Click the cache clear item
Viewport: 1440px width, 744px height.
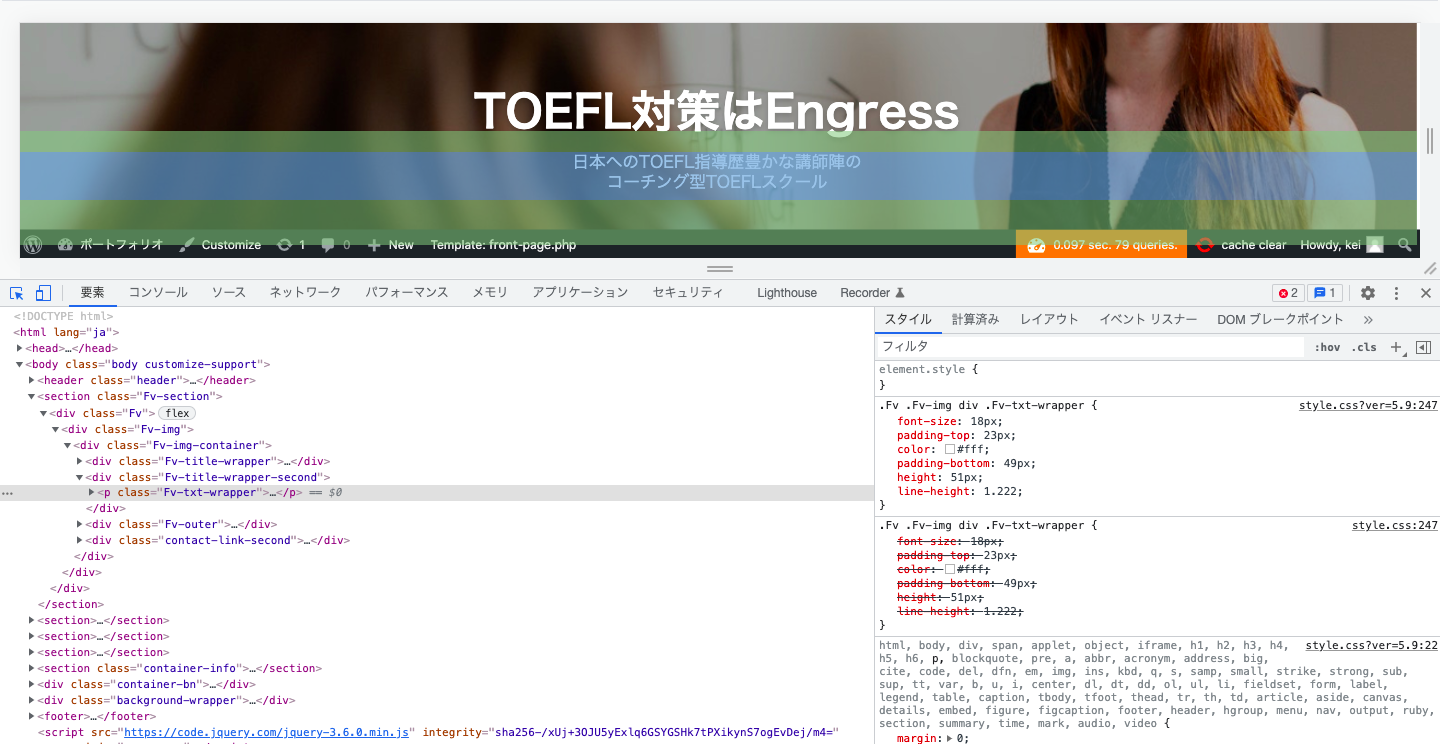coord(1242,245)
